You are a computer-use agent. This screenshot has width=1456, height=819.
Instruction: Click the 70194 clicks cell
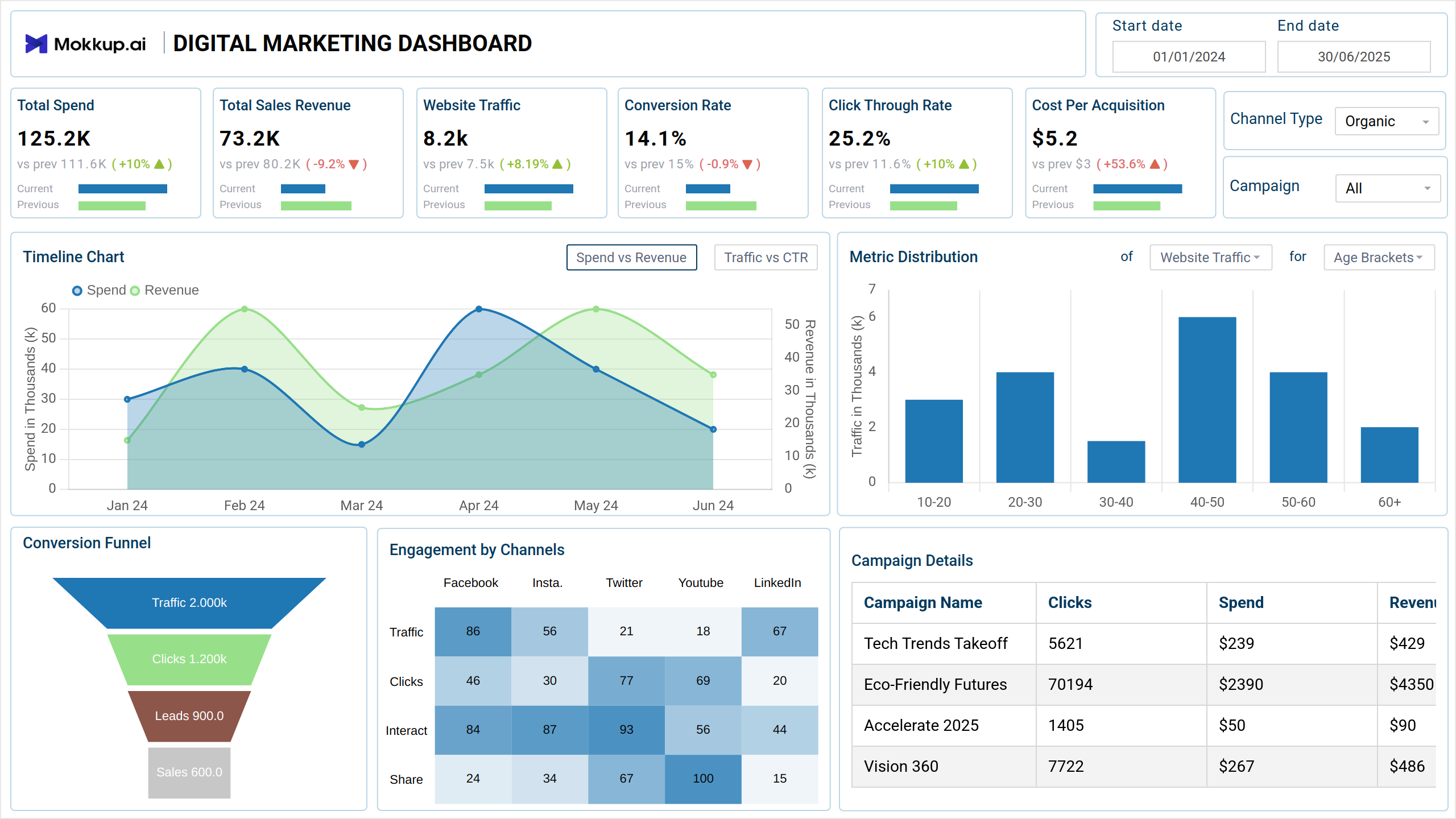[x=1120, y=685]
